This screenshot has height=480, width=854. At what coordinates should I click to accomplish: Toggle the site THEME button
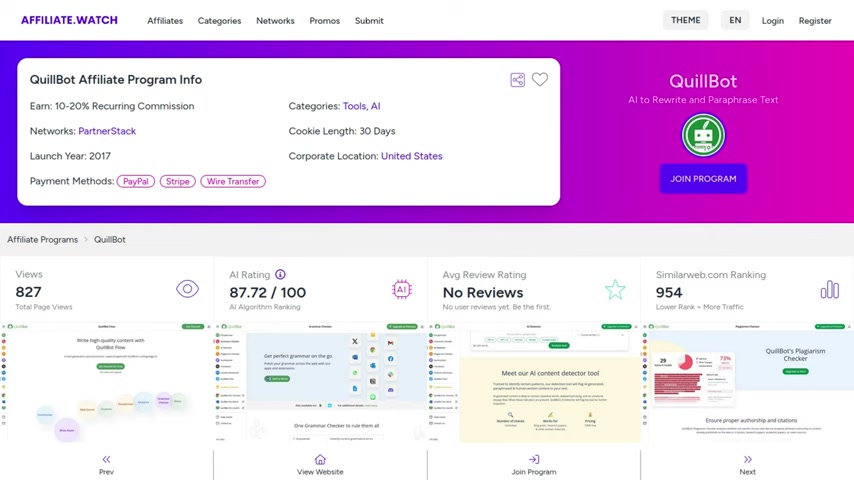pyautogui.click(x=686, y=20)
